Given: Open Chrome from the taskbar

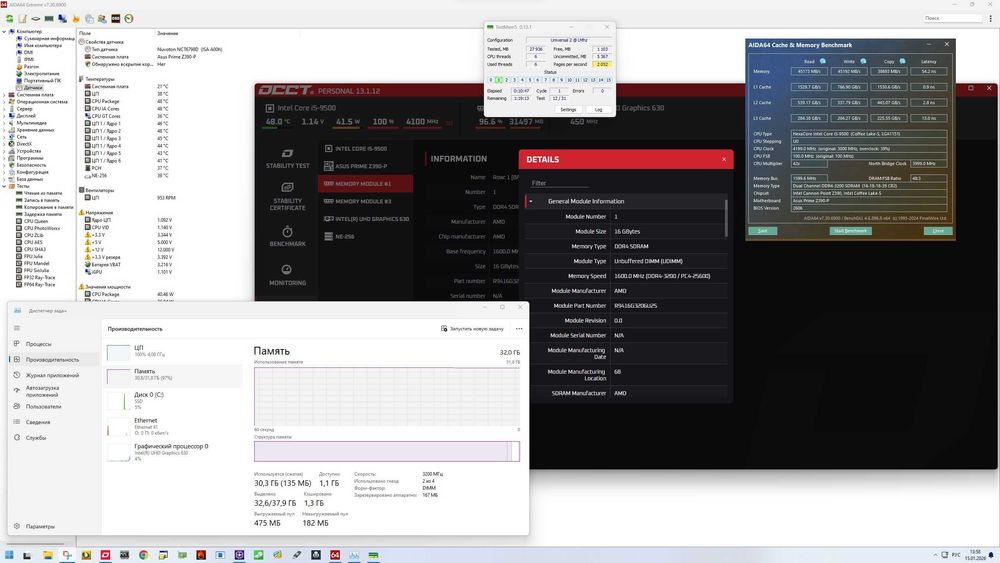Looking at the screenshot, I should [x=143, y=555].
